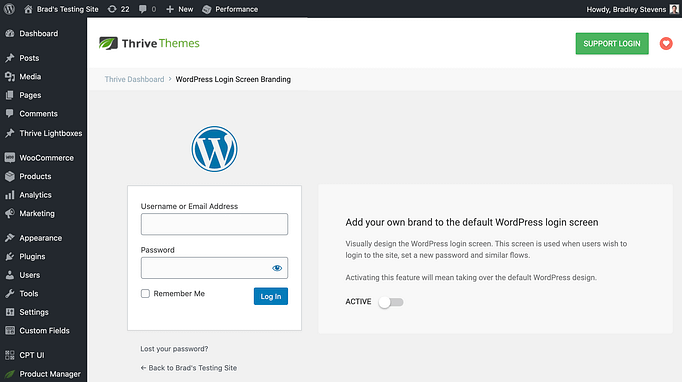Click the Posts pin icon in sidebar
The width and height of the screenshot is (682, 382).
coord(10,58)
